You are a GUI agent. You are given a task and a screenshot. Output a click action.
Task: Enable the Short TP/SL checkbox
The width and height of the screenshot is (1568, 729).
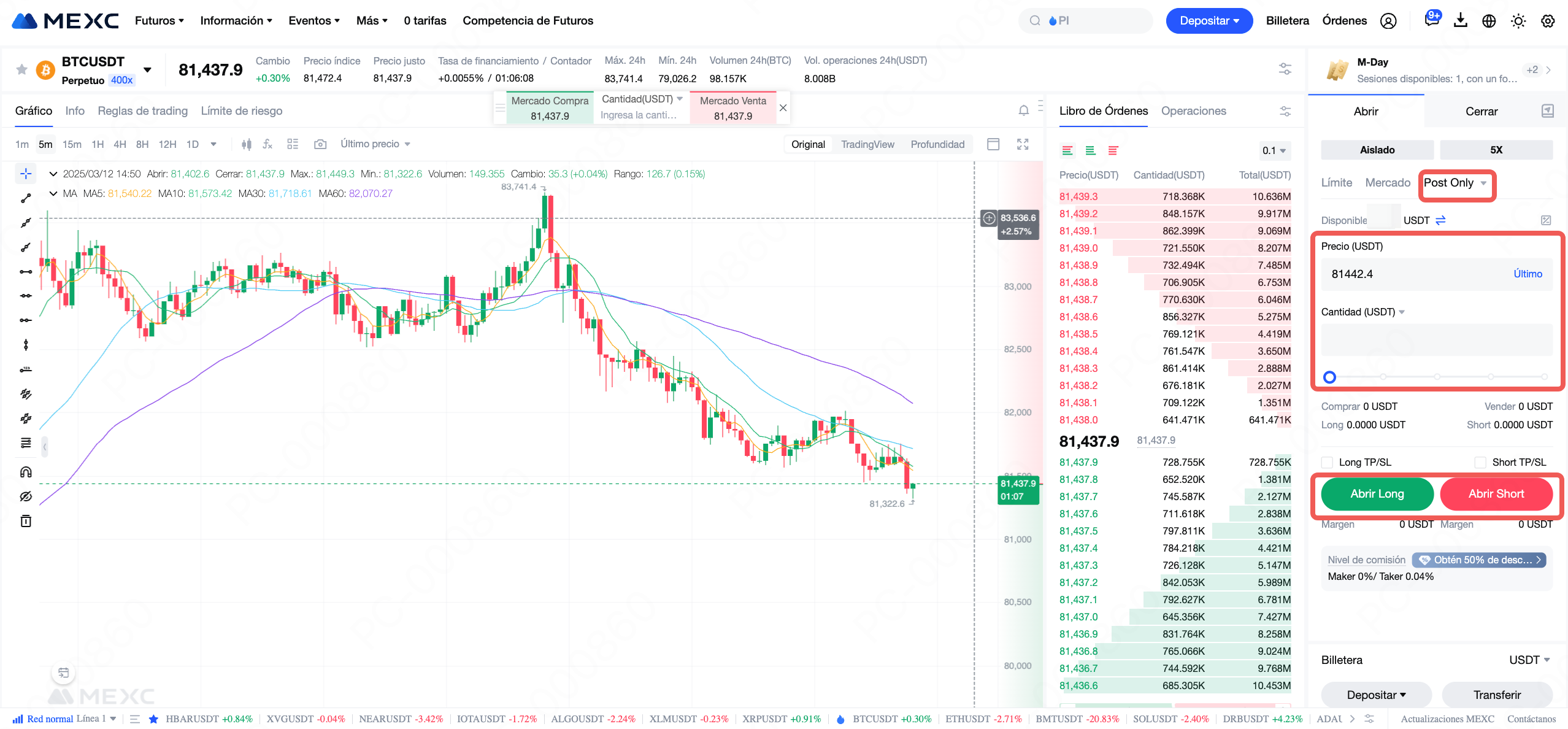(1480, 462)
